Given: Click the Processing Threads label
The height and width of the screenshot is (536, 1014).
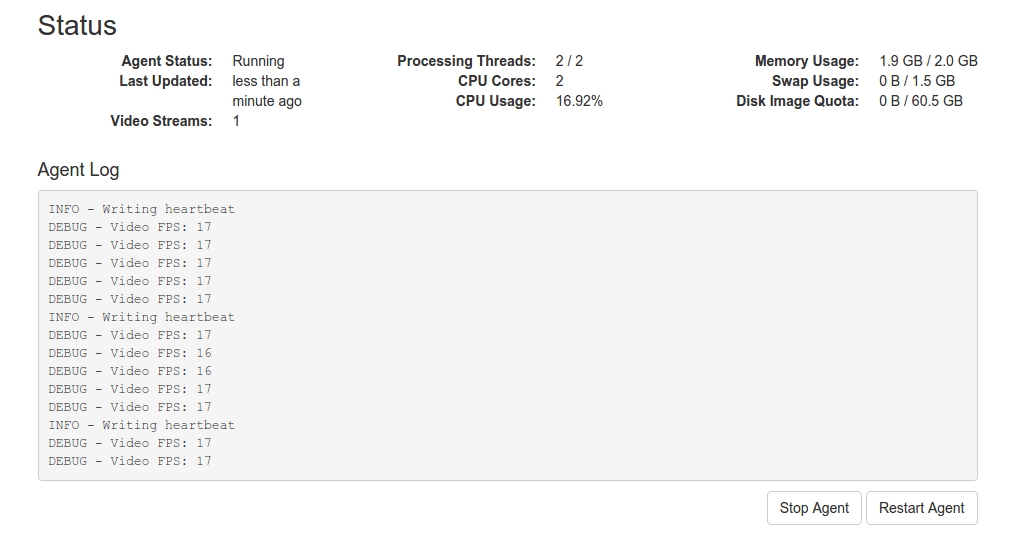Looking at the screenshot, I should pyautogui.click(x=466, y=61).
